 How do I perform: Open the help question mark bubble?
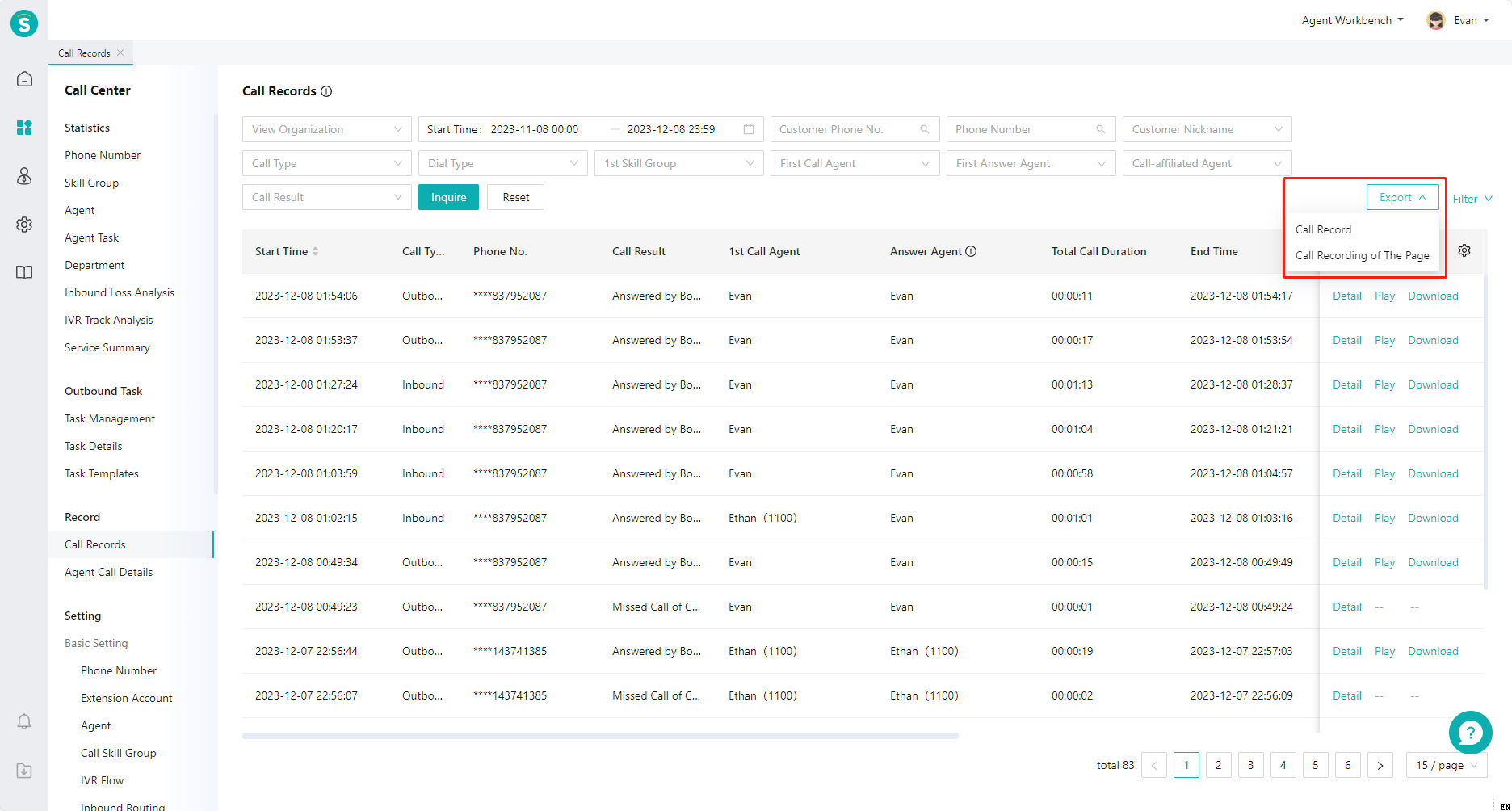pos(1470,733)
